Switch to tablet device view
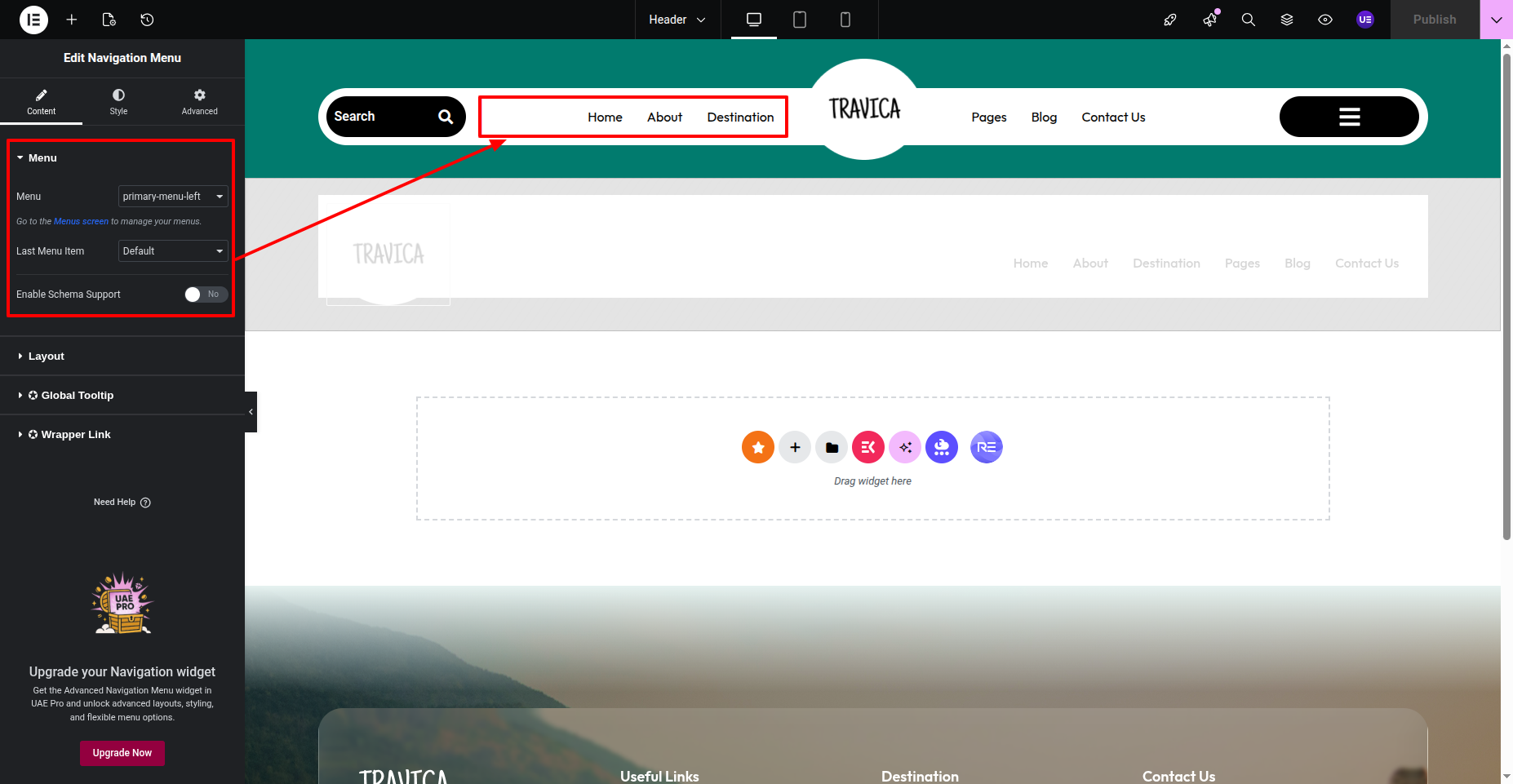Viewport: 1513px width, 784px height. (800, 20)
